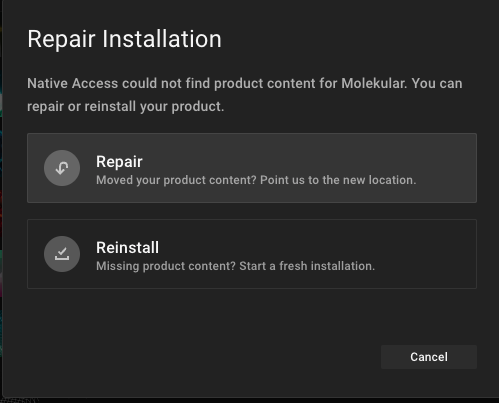This screenshot has width=499, height=403.
Task: Click blank right side of Repair card
Action: pos(447,168)
